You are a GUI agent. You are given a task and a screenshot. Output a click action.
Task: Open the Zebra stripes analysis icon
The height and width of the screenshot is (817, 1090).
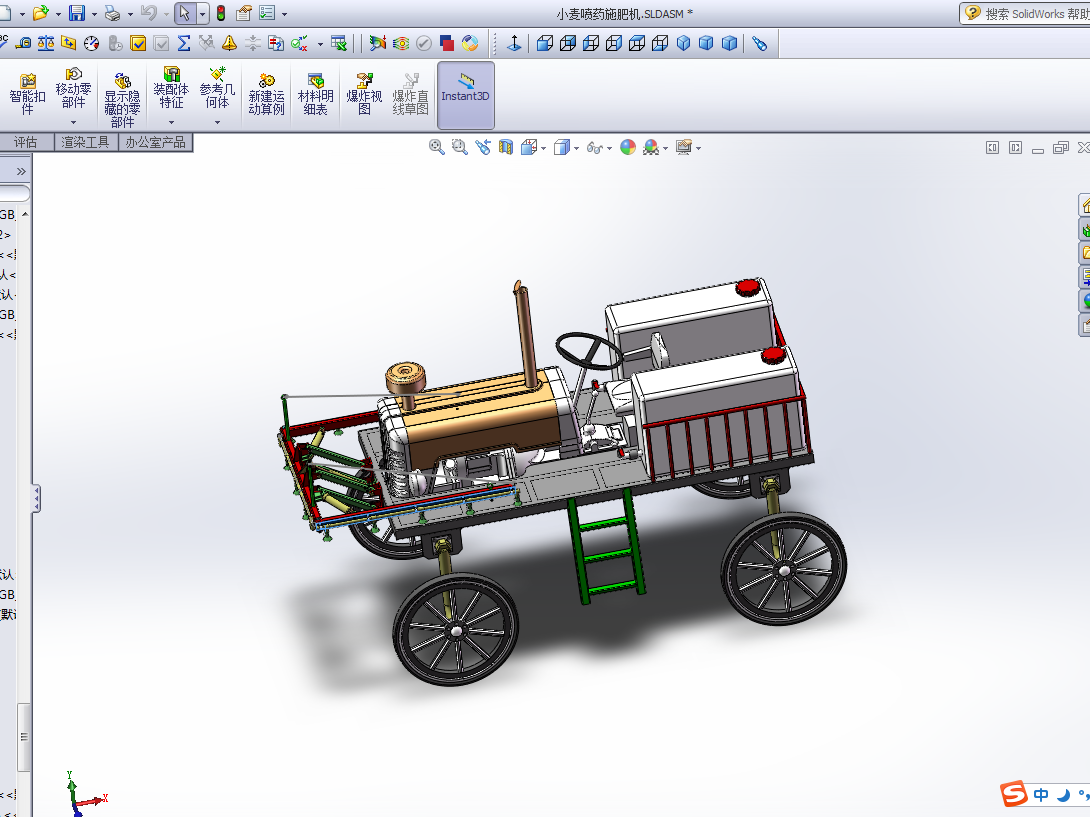point(401,44)
